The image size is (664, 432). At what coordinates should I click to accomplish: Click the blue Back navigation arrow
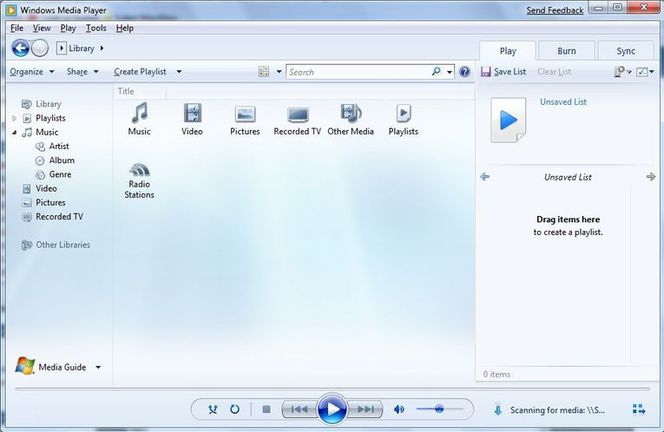pos(20,48)
